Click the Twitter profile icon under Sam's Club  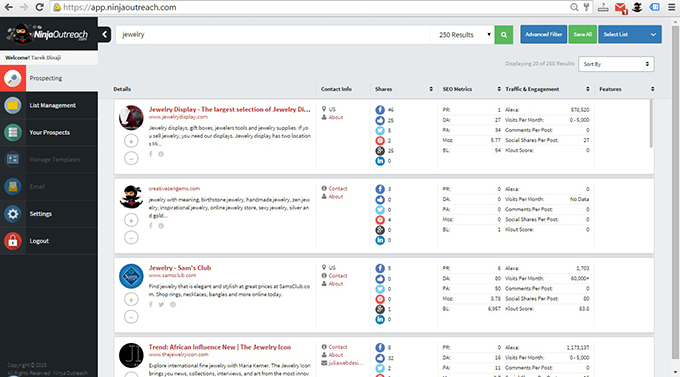point(161,305)
